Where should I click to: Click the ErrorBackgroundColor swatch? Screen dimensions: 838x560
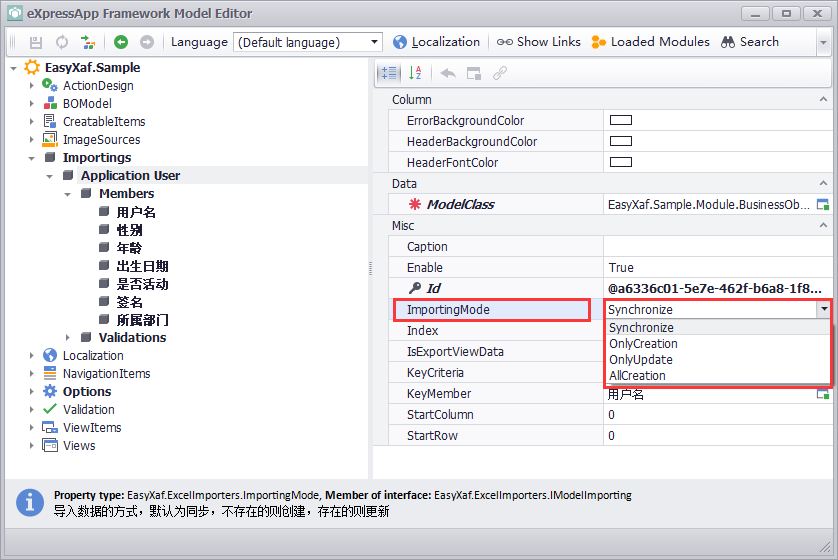[x=621, y=121]
